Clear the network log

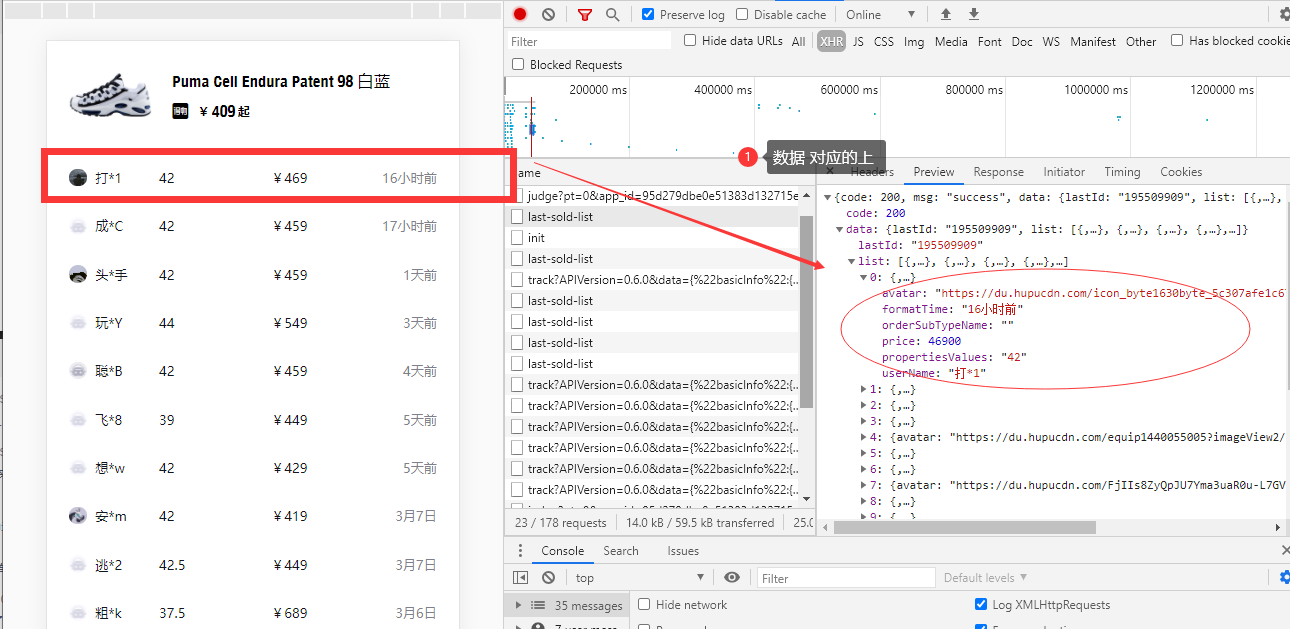(548, 14)
